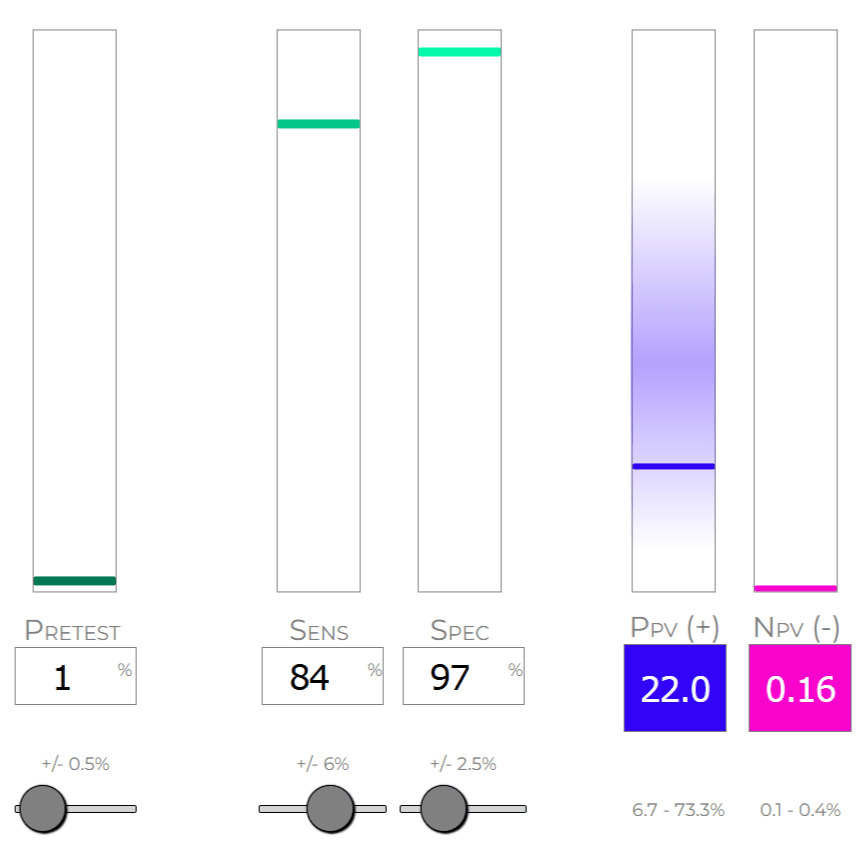Click the Sens label text
This screenshot has width=867, height=867.
319,631
